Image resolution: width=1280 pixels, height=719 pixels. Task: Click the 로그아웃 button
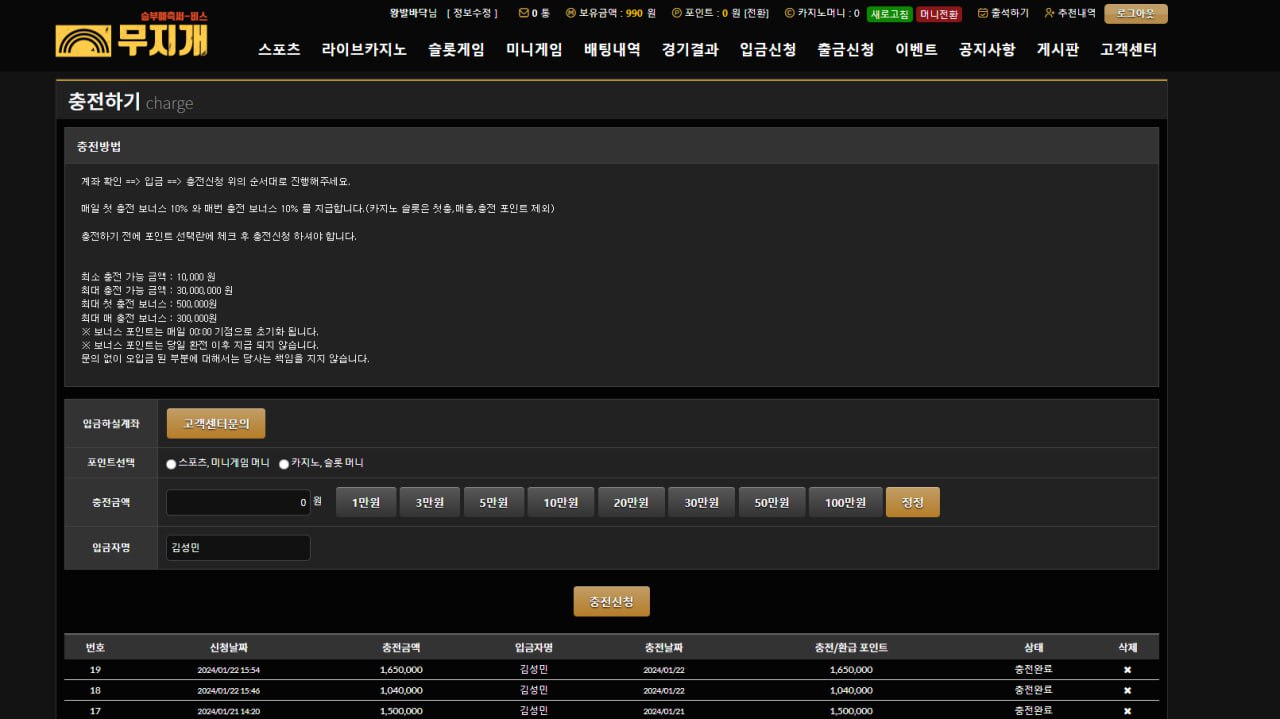[x=1135, y=14]
